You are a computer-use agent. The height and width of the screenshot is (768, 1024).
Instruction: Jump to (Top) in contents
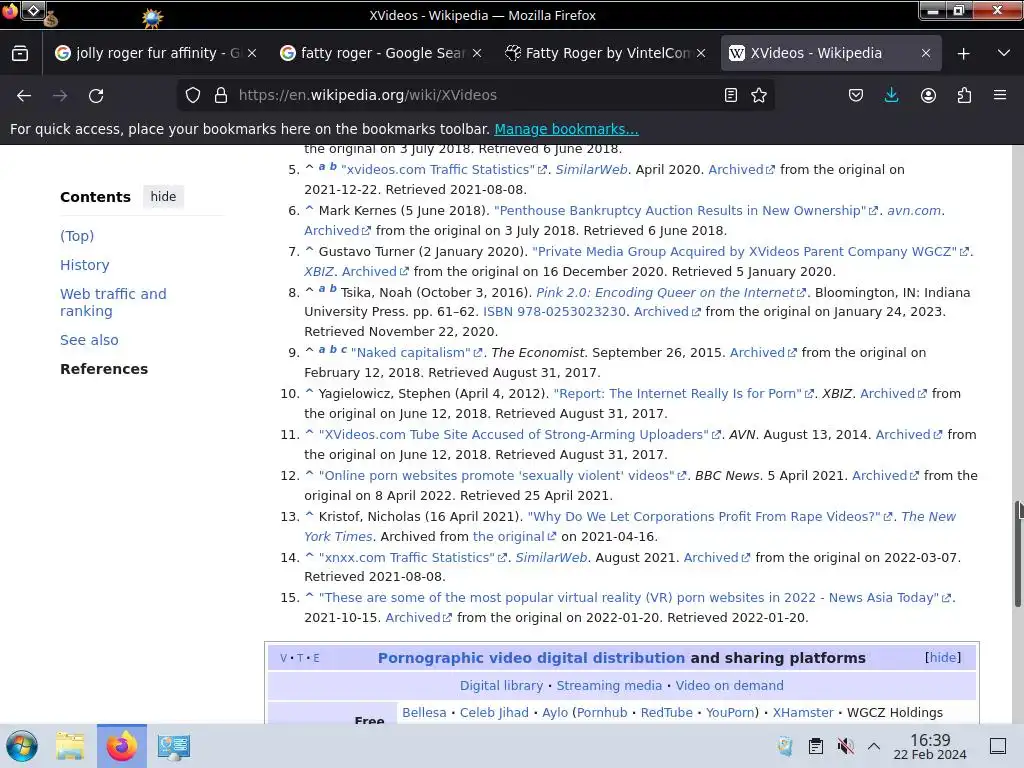[x=77, y=236]
